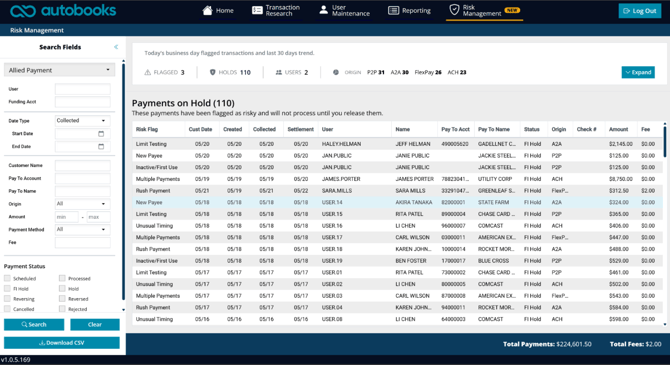Open the Home house icon
Image resolution: width=670 pixels, height=365 pixels.
click(x=207, y=10)
